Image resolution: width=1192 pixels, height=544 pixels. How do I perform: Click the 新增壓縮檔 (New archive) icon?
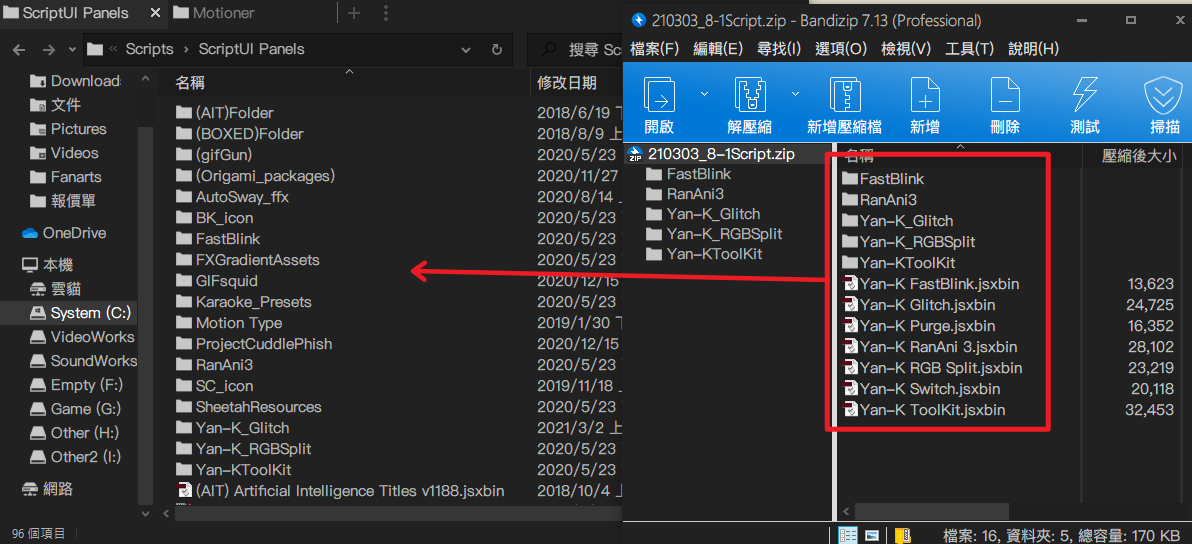(x=845, y=96)
